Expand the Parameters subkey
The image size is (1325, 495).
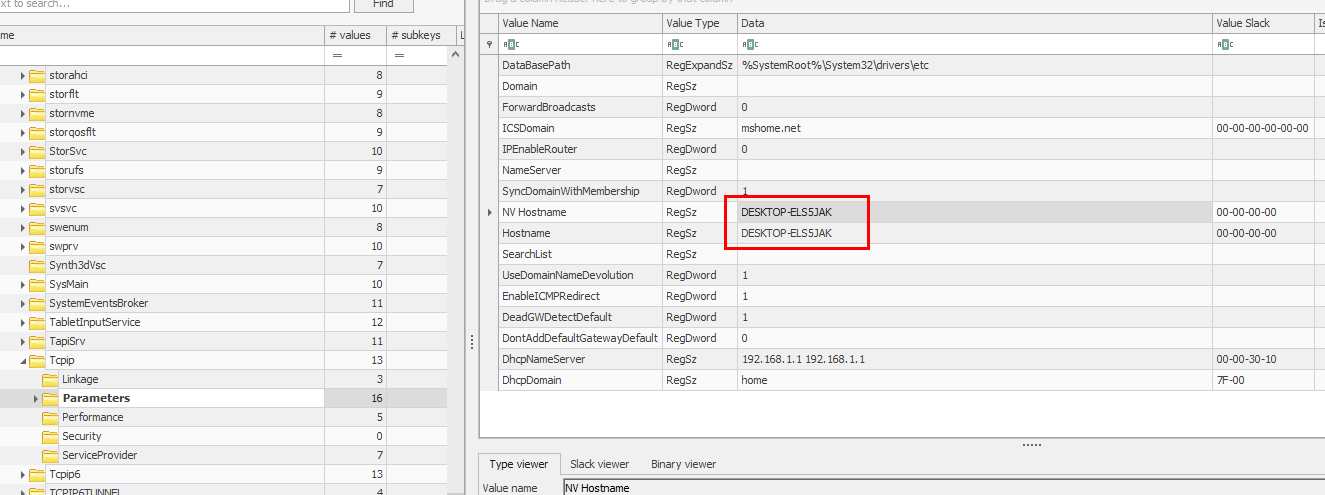[x=36, y=399]
